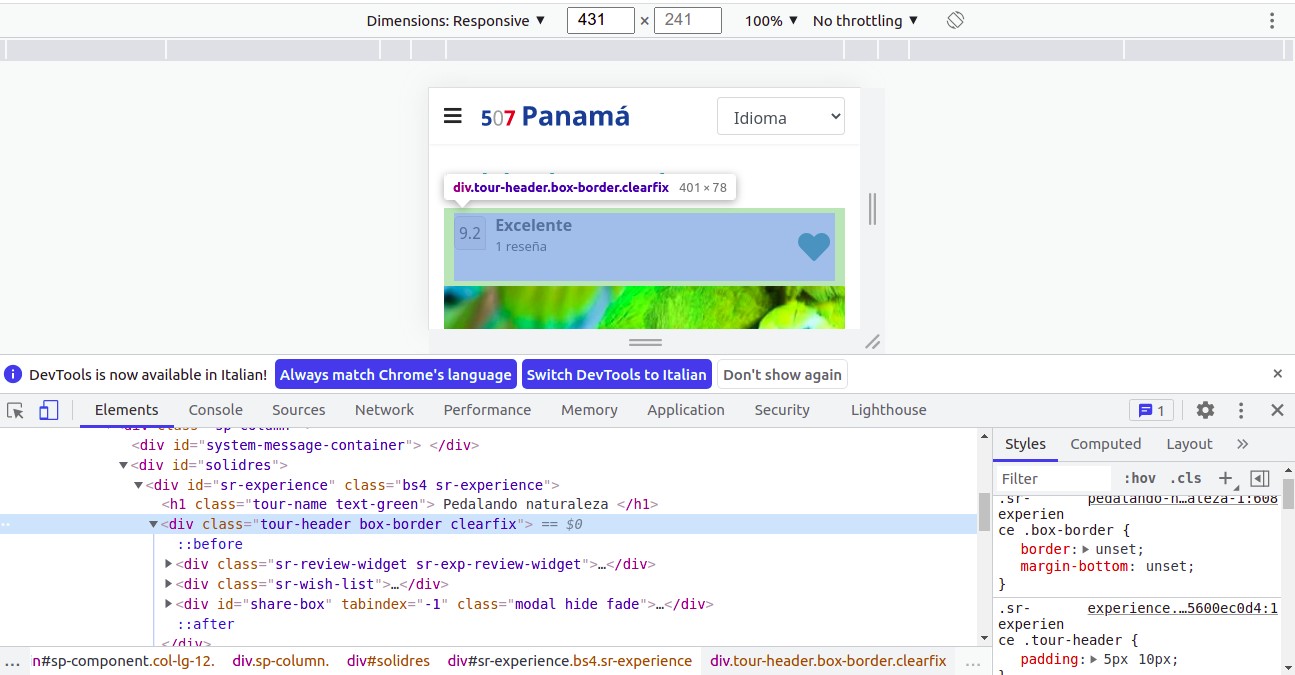Open the device toolbar three-dot menu
The height and width of the screenshot is (675, 1295).
pyautogui.click(x=1272, y=20)
